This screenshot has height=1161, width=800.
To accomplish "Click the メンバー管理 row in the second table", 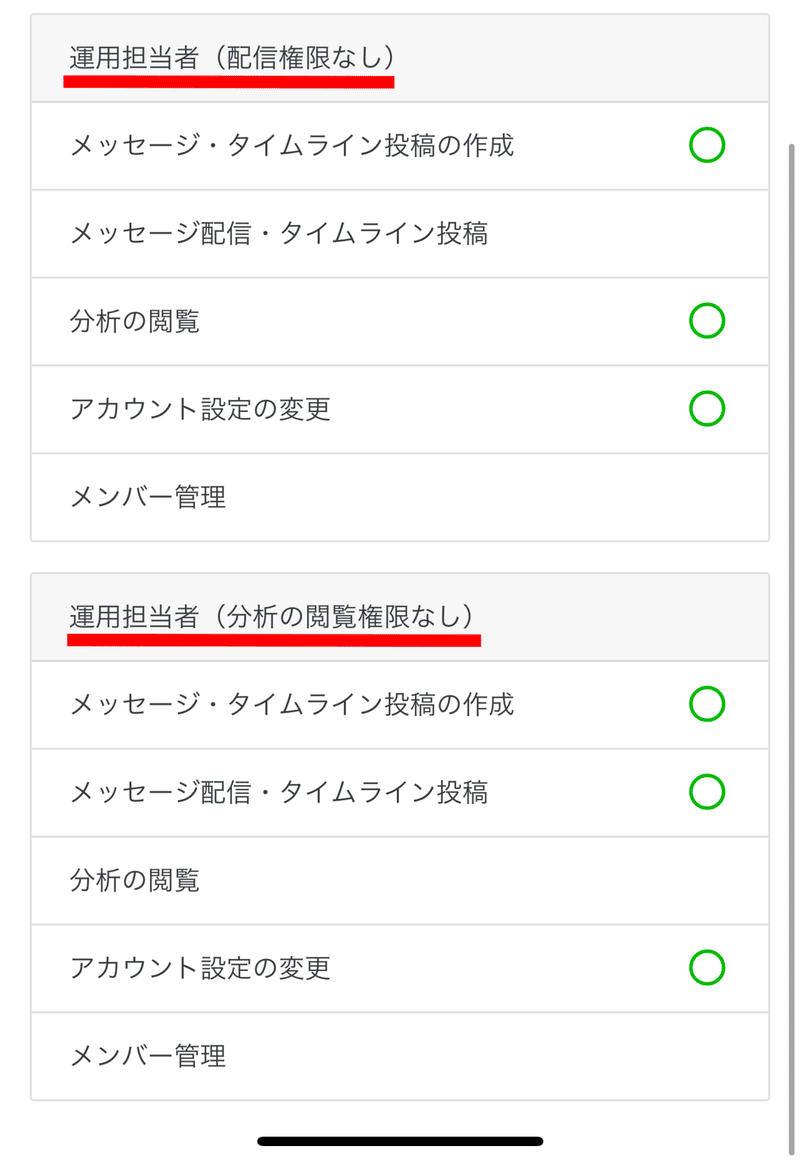I will pyautogui.click(x=400, y=1056).
